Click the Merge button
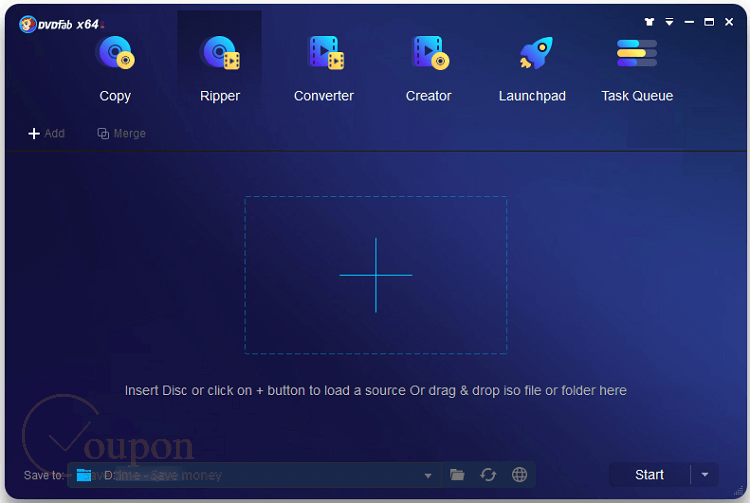Image resolution: width=750 pixels, height=503 pixels. [x=121, y=133]
